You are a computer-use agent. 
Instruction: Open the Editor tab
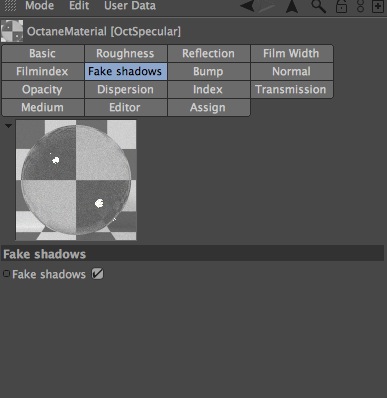coord(125,107)
